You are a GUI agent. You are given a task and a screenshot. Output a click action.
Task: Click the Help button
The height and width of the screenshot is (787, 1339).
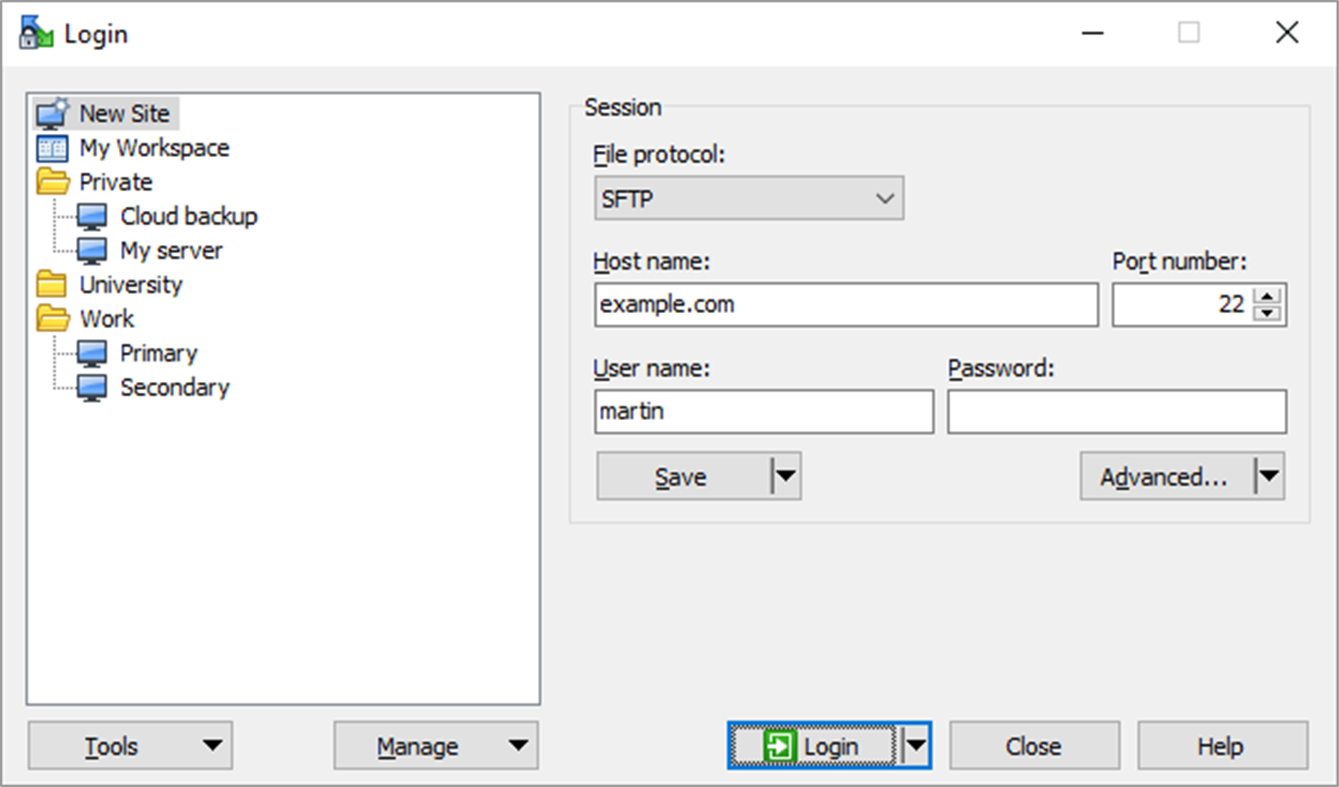(x=1221, y=745)
